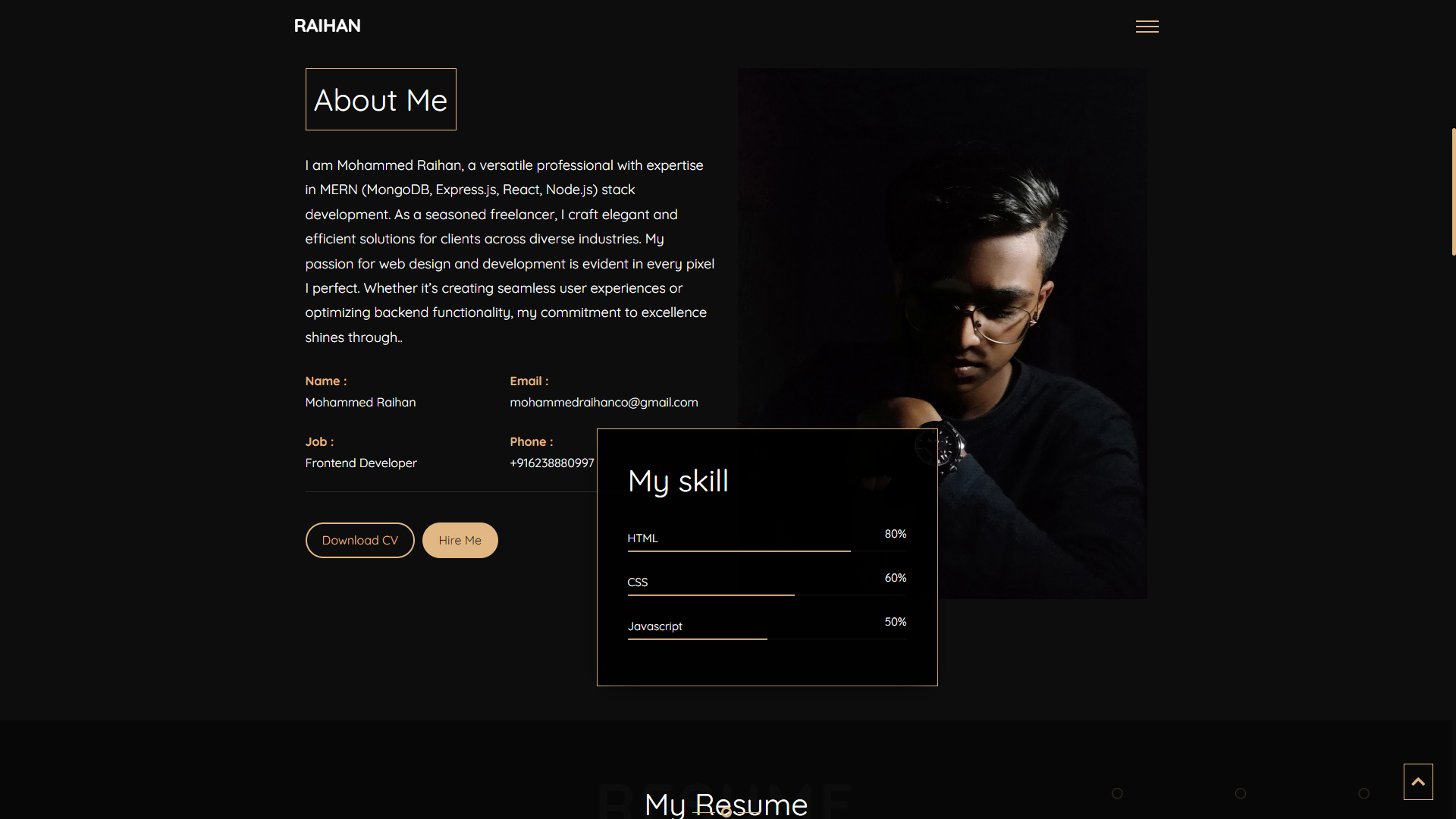Click the middle resume timeline circle
This screenshot has height=819, width=1456.
(x=1240, y=793)
